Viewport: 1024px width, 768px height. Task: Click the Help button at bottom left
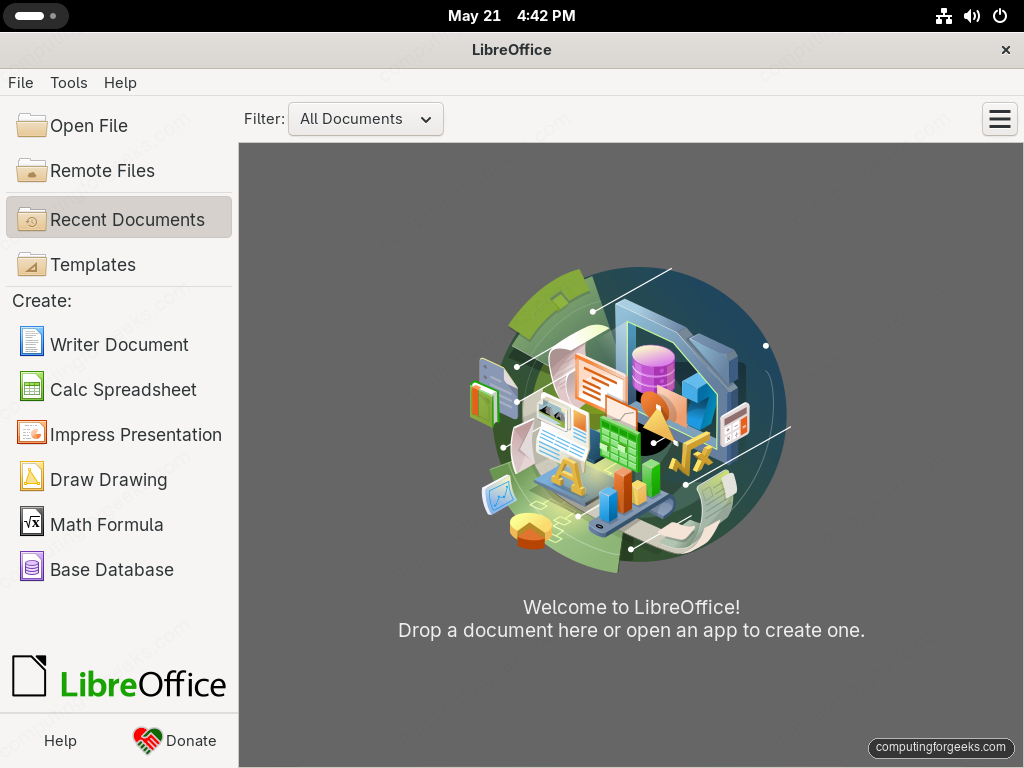pos(60,741)
